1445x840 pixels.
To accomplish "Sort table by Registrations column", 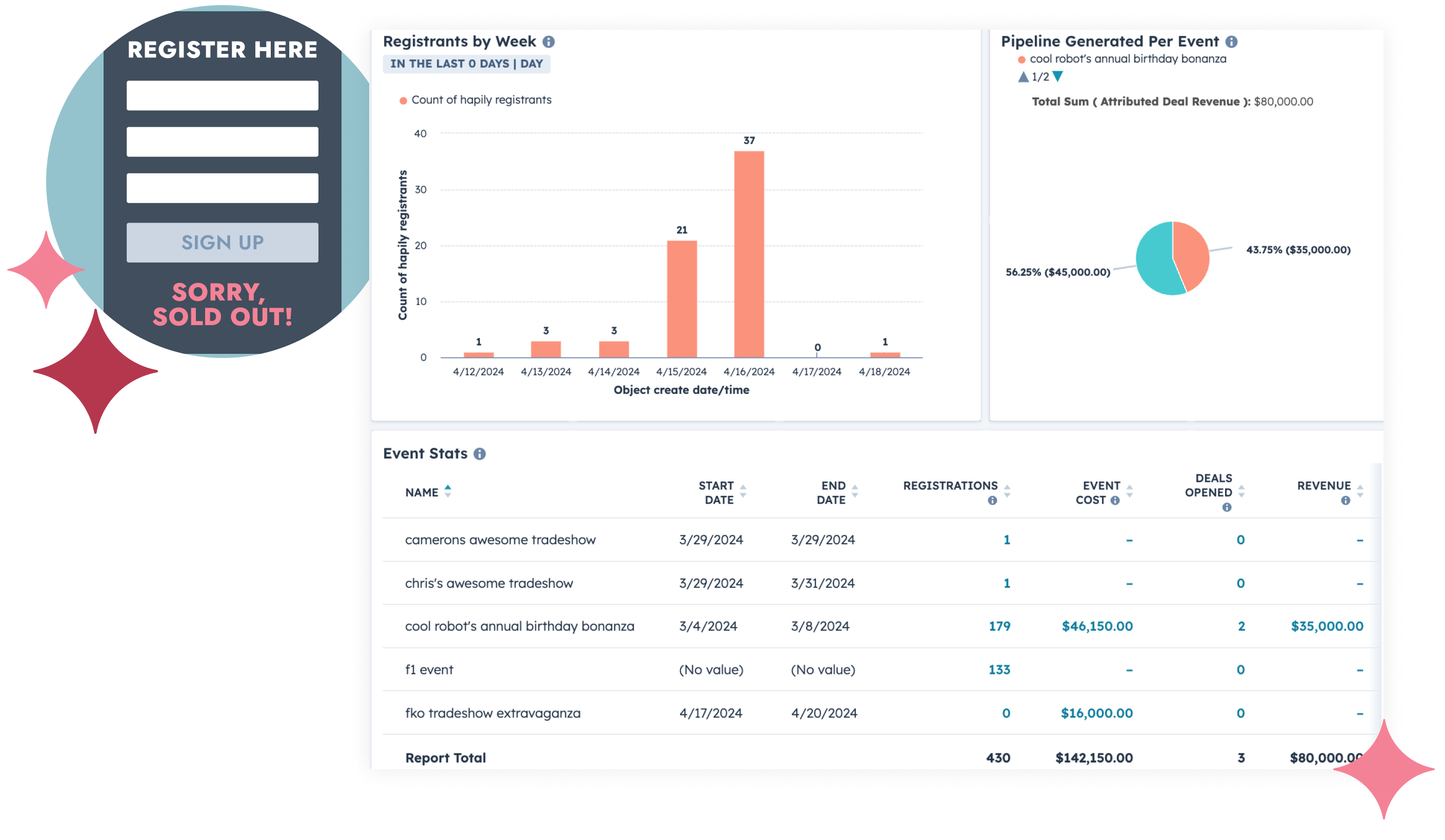I will [1008, 491].
